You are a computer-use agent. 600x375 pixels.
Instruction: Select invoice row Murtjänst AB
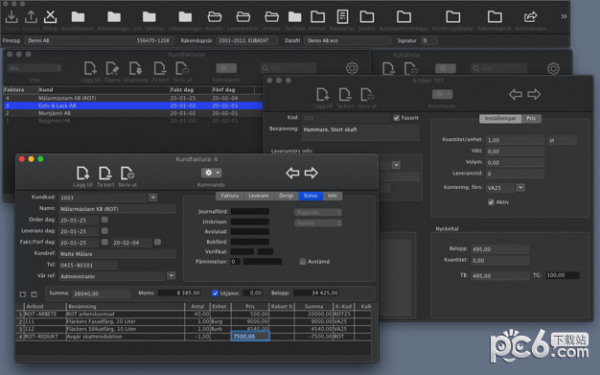(133, 113)
